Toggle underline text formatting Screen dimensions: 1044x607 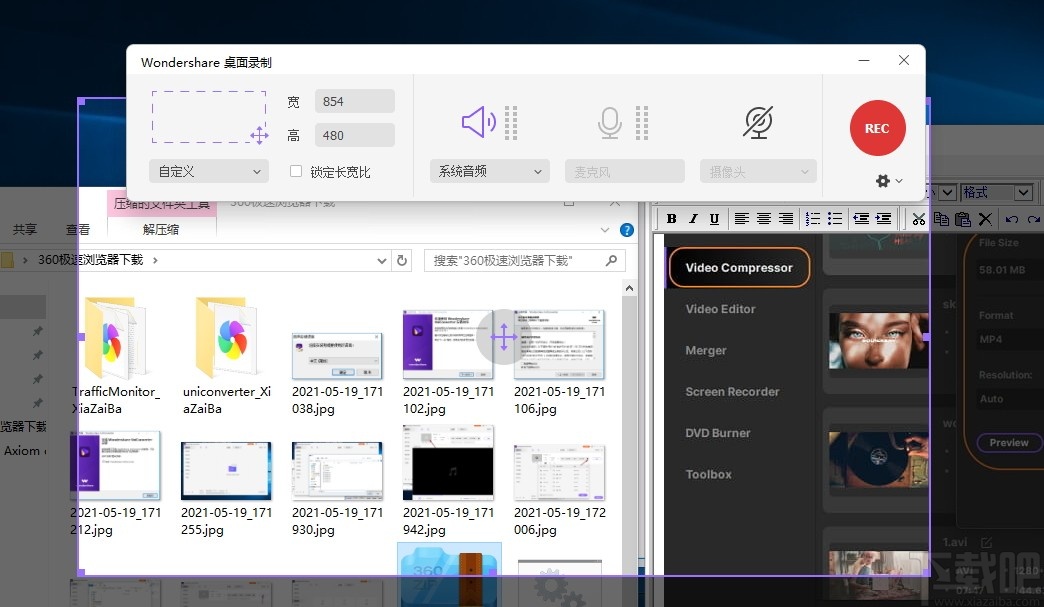pyautogui.click(x=712, y=219)
